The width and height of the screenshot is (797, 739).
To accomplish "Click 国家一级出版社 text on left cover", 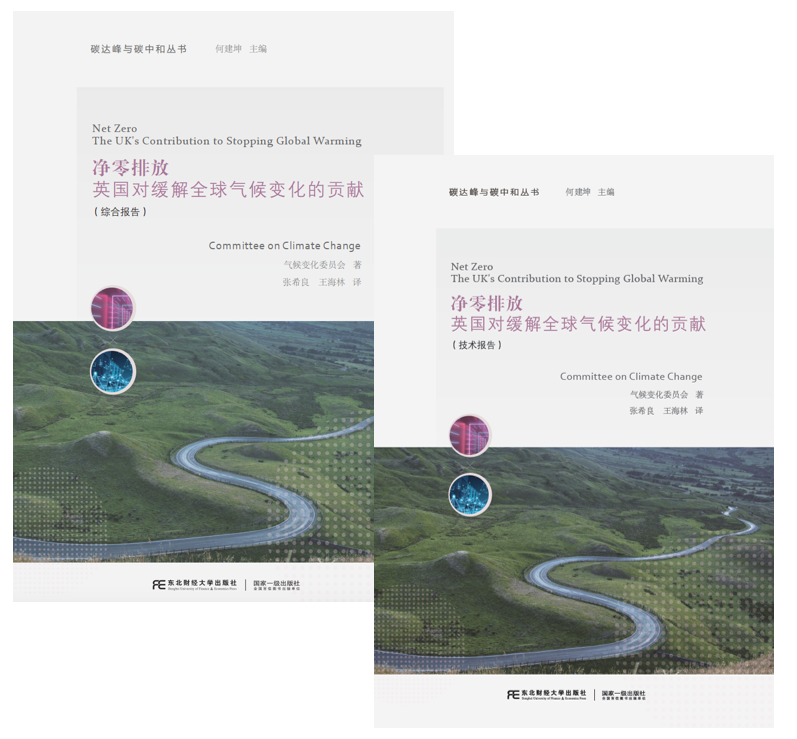I will pos(277,583).
